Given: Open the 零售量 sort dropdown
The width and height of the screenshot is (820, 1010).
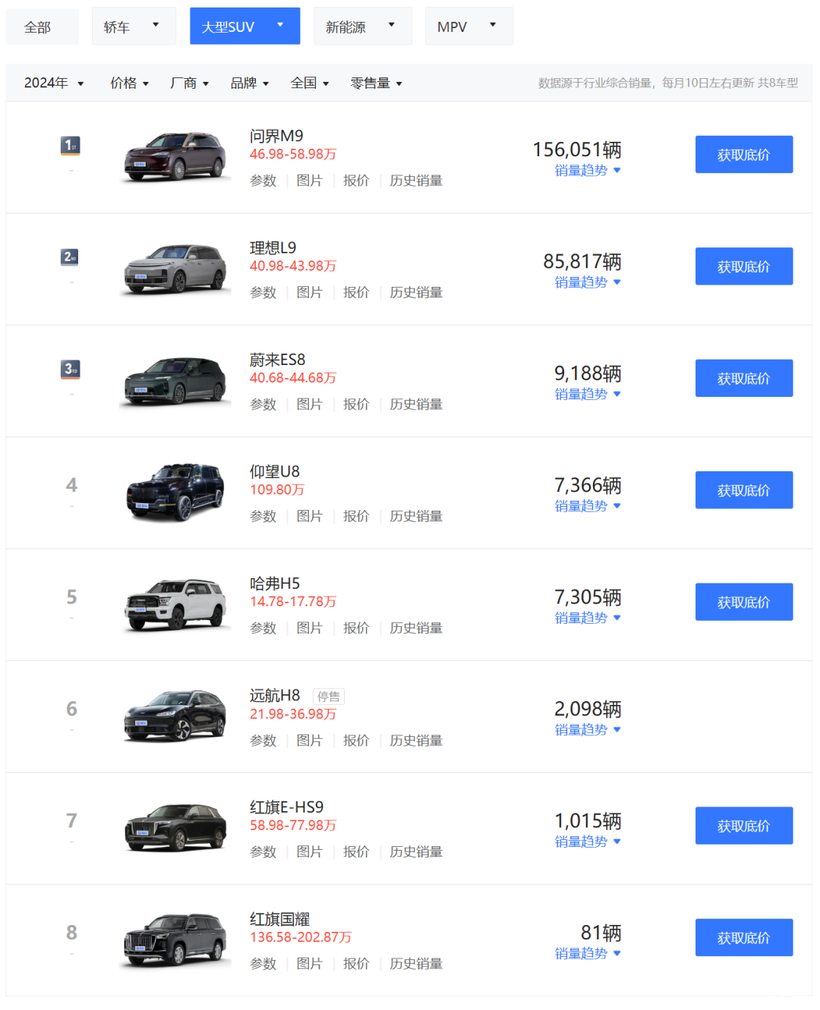Looking at the screenshot, I should (376, 83).
